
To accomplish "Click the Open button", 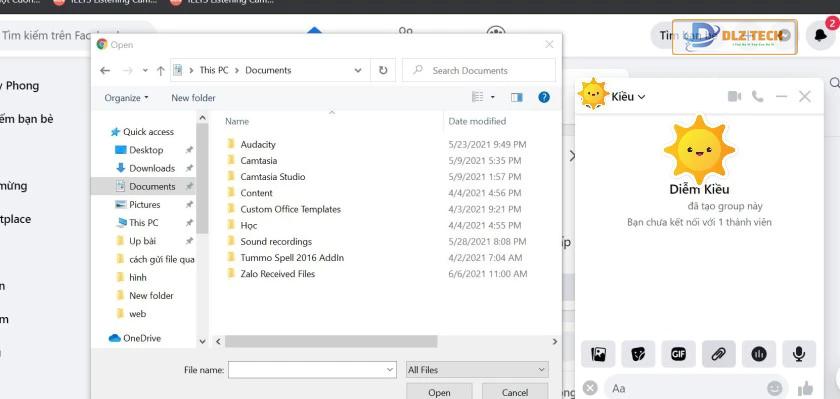I will pos(439,392).
